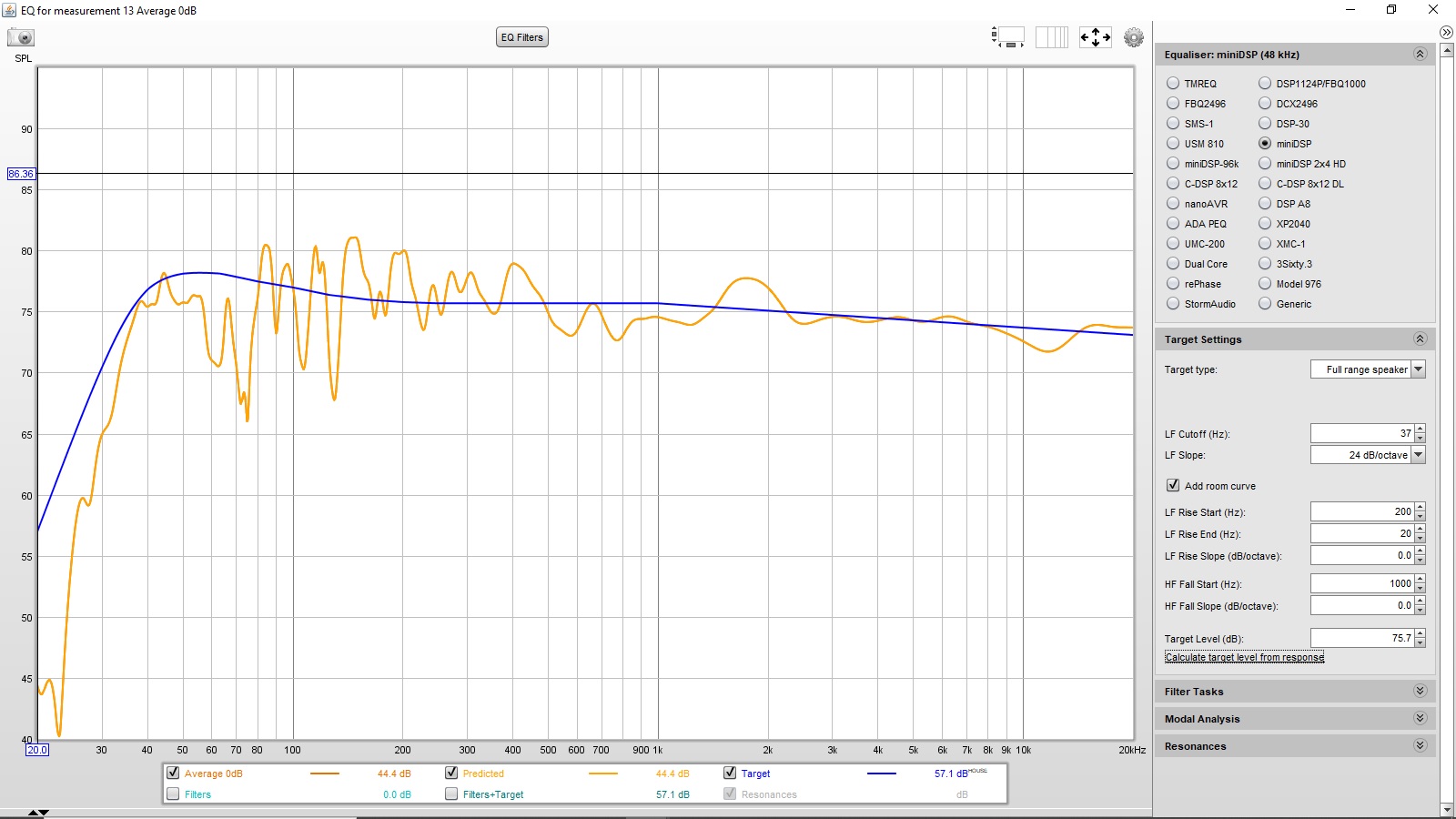Image resolution: width=1456 pixels, height=819 pixels.
Task: Enable Filters+Target trace
Action: click(x=451, y=794)
